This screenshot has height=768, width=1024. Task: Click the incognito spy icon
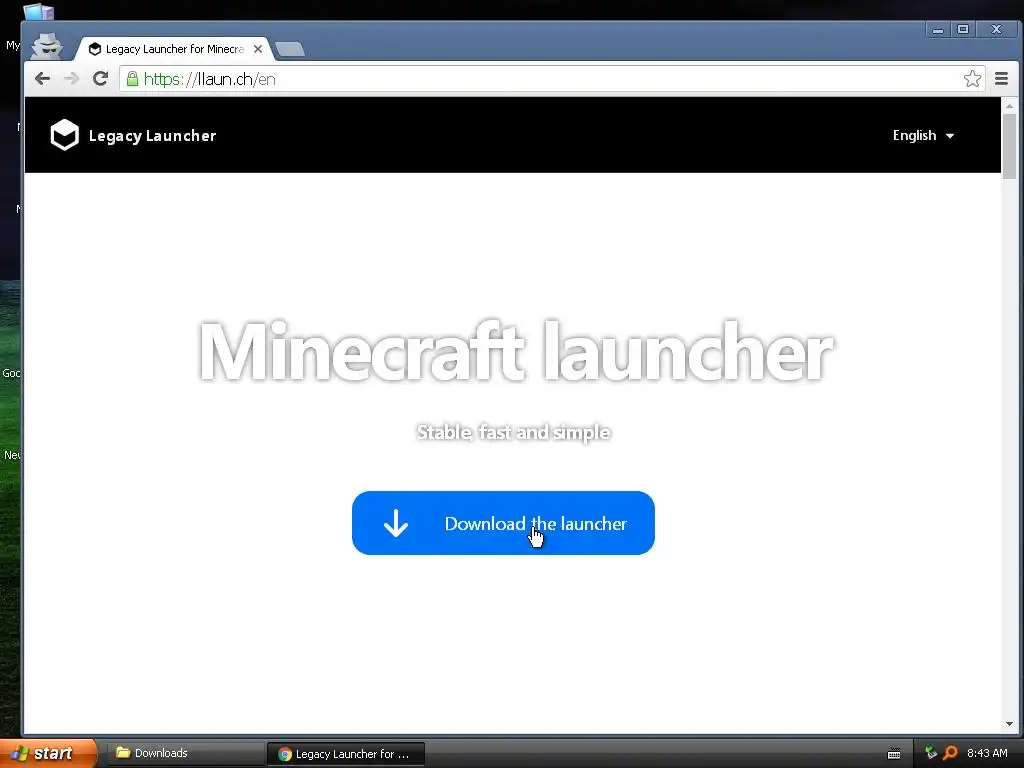tap(47, 46)
